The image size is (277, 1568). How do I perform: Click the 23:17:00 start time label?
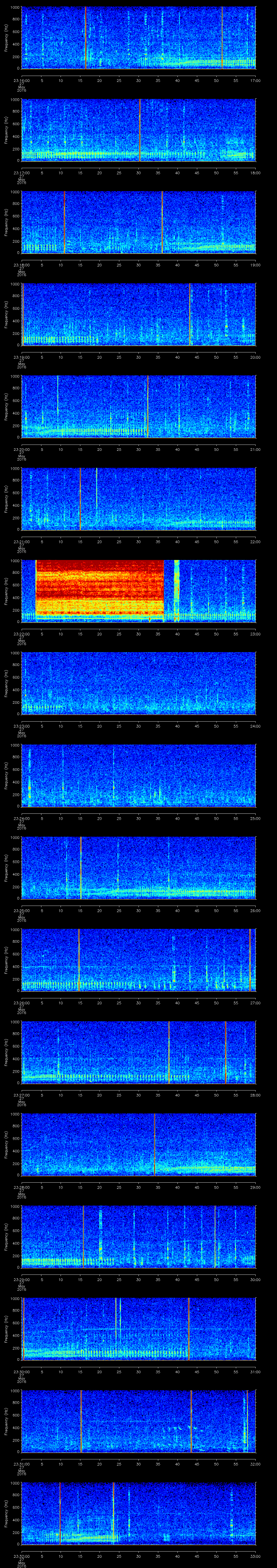pyautogui.click(x=22, y=173)
